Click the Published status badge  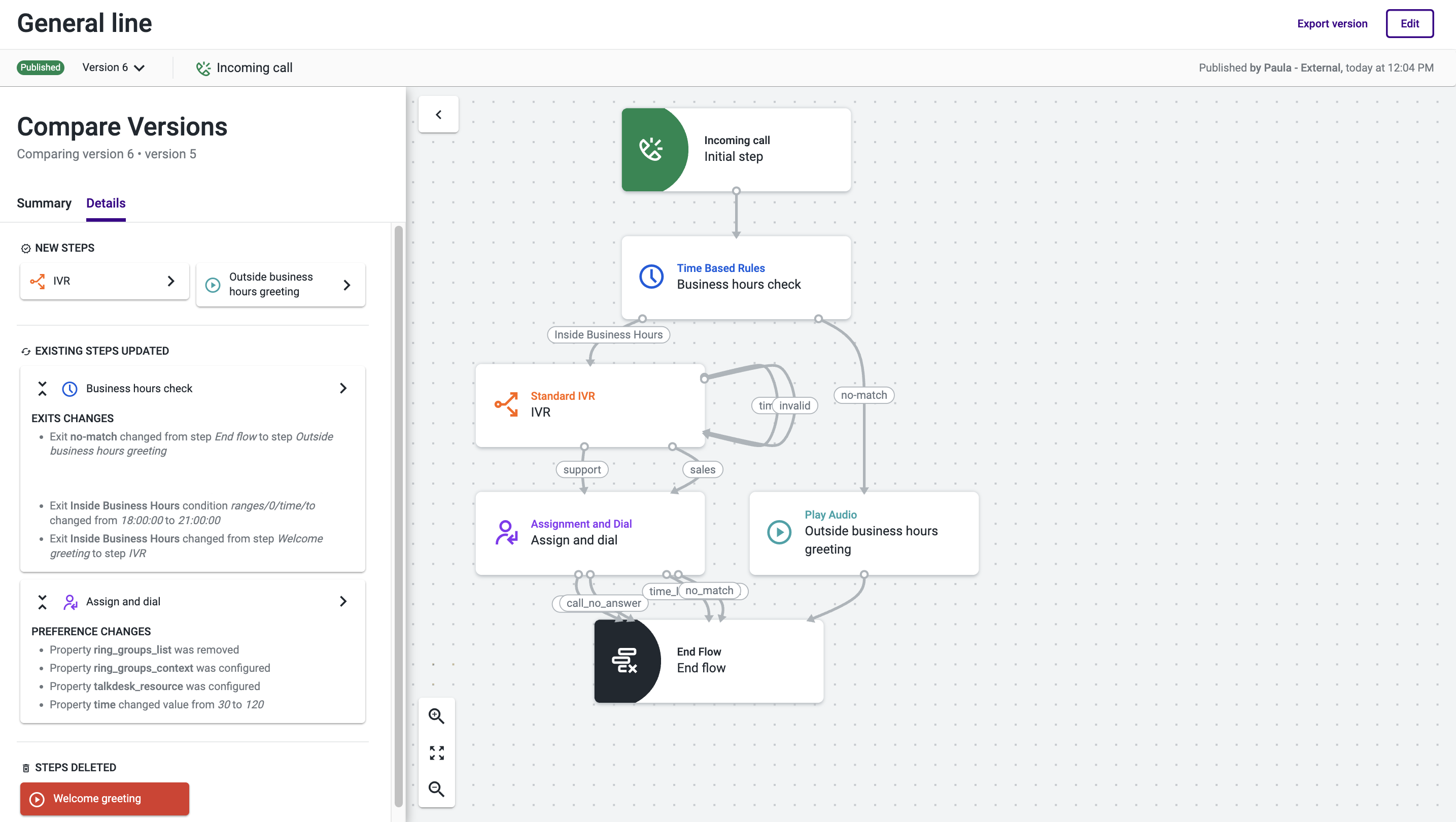[x=40, y=67]
